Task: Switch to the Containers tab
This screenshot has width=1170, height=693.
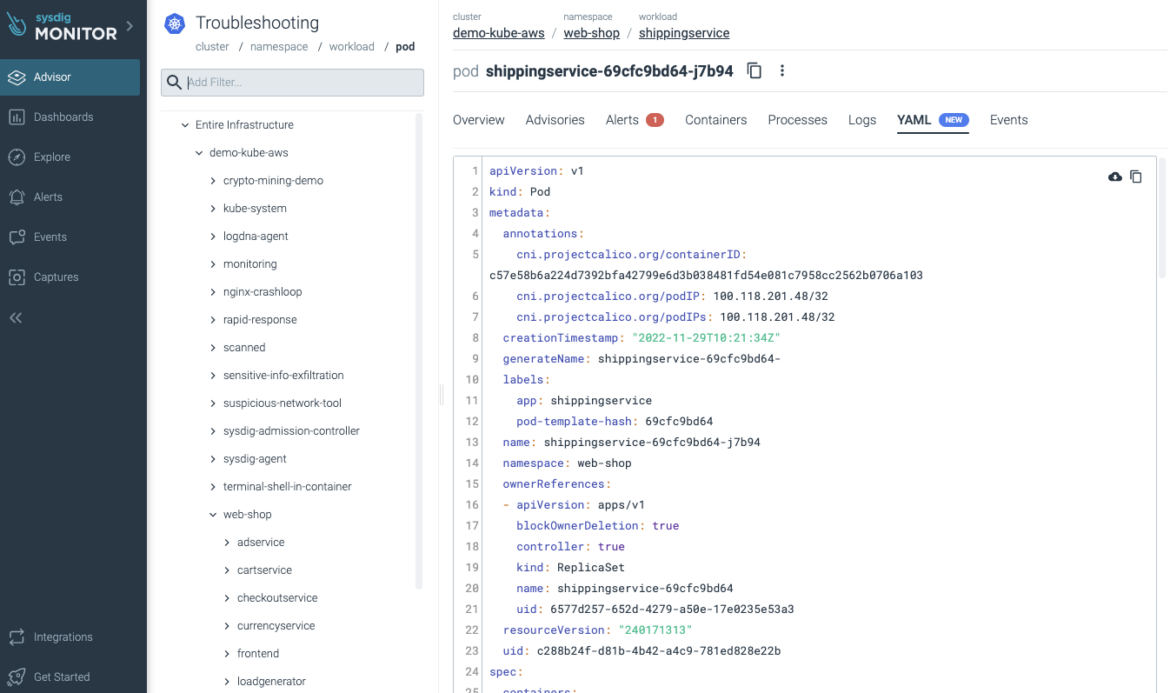Action: [x=715, y=119]
